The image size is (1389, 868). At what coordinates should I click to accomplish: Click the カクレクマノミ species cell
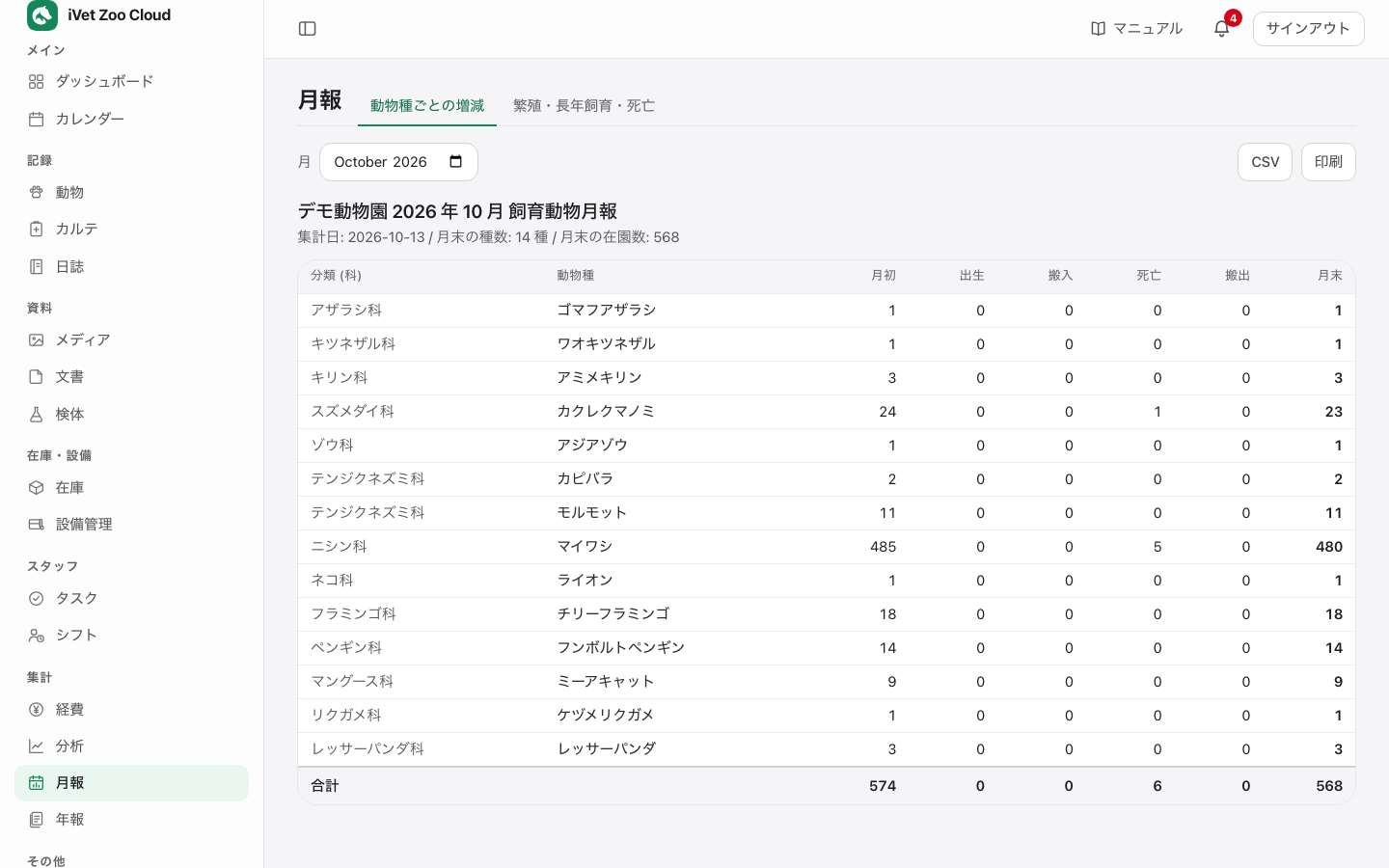(607, 412)
